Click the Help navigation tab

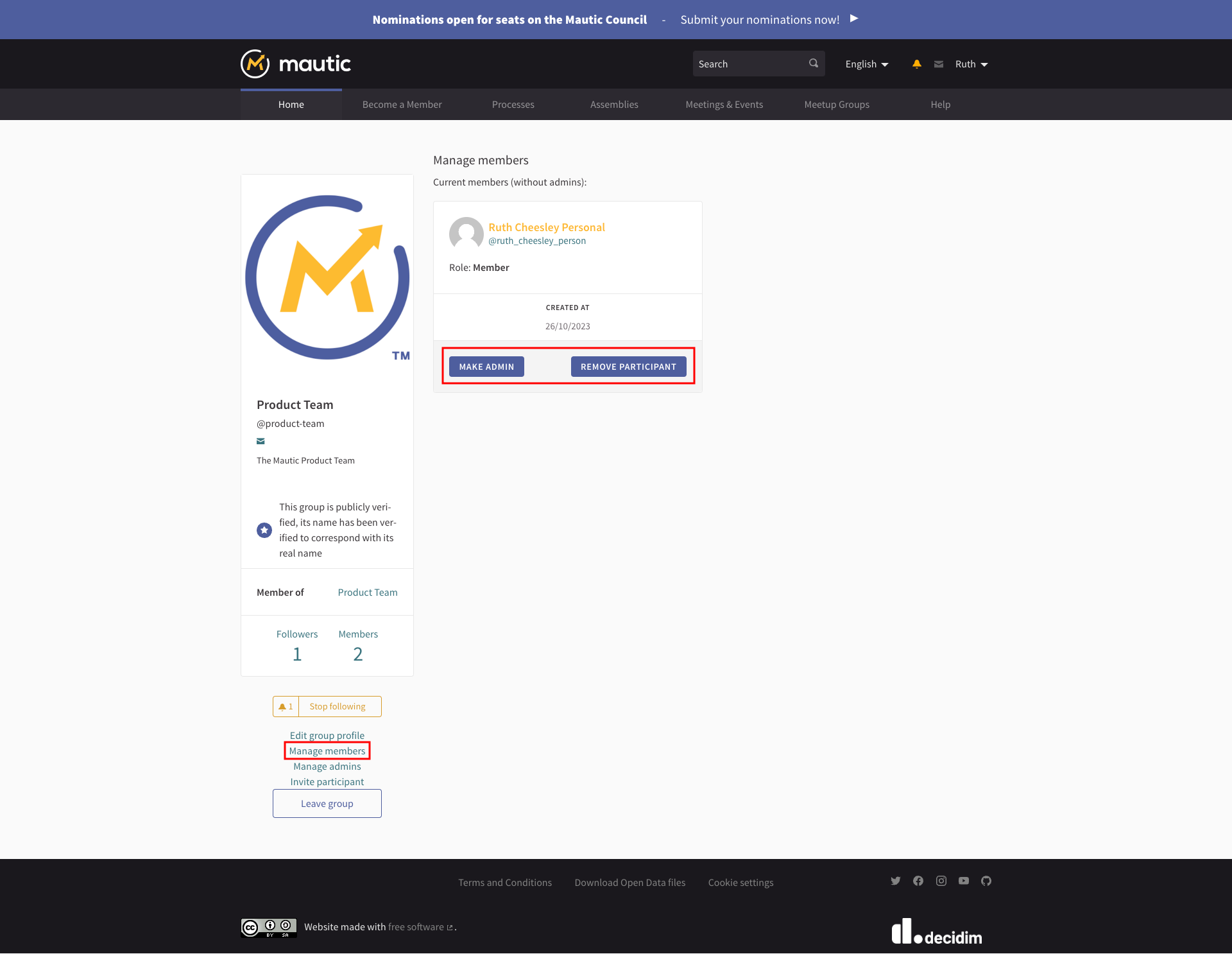point(941,104)
